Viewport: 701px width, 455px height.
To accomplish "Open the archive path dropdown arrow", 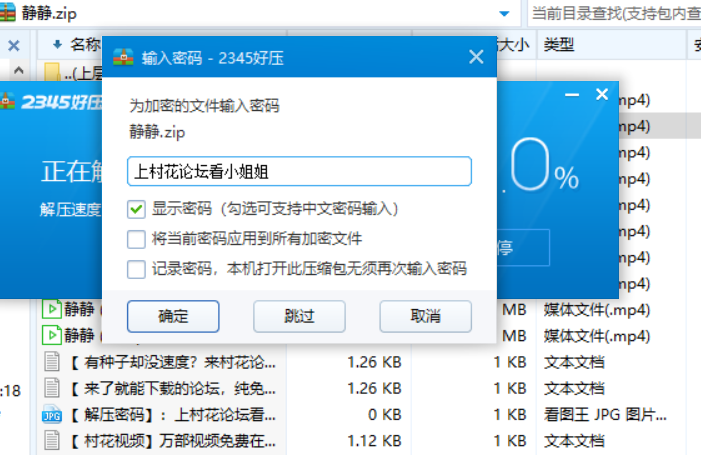I will pyautogui.click(x=506, y=14).
